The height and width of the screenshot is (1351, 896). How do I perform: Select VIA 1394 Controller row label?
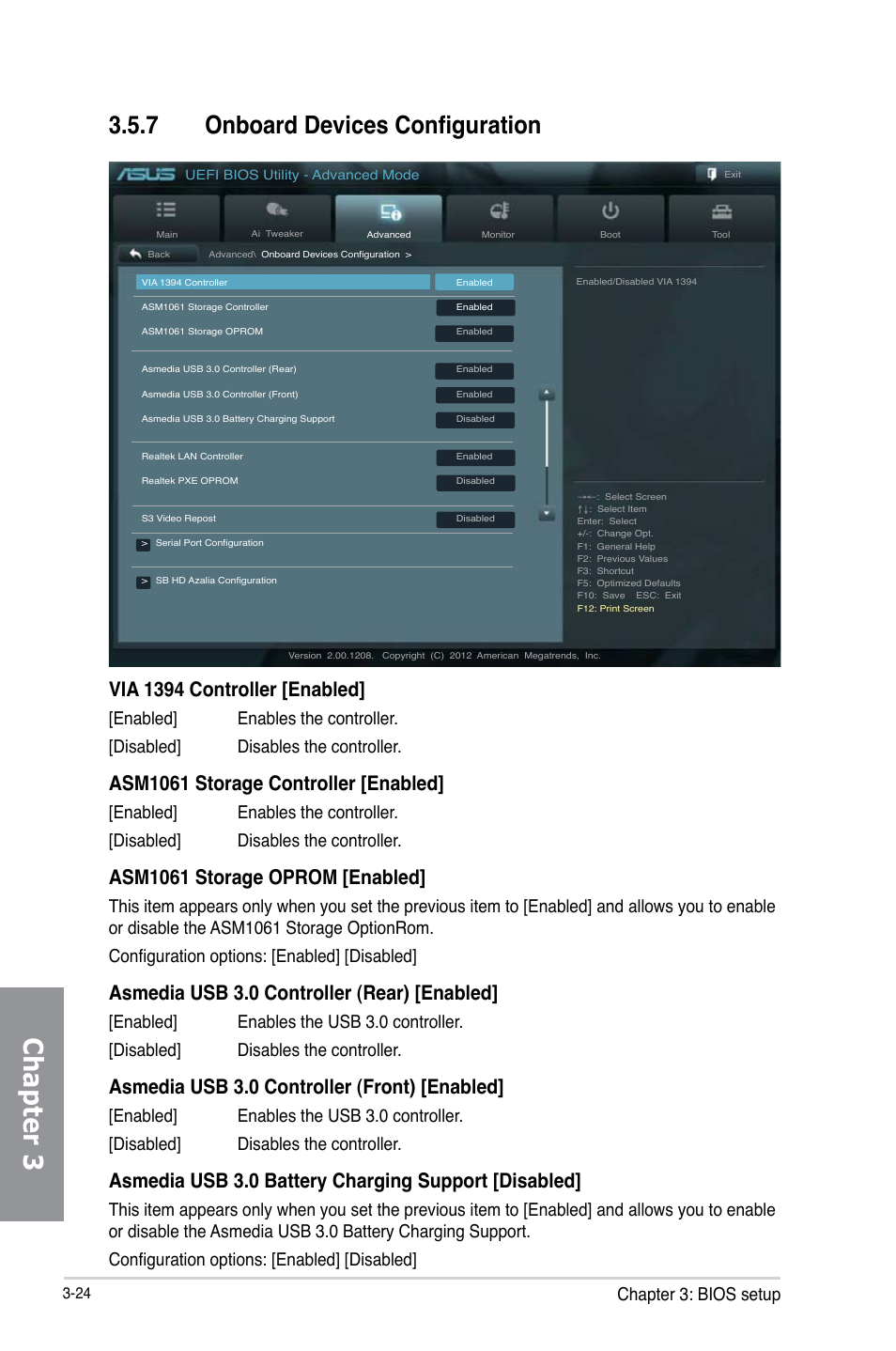tap(184, 283)
